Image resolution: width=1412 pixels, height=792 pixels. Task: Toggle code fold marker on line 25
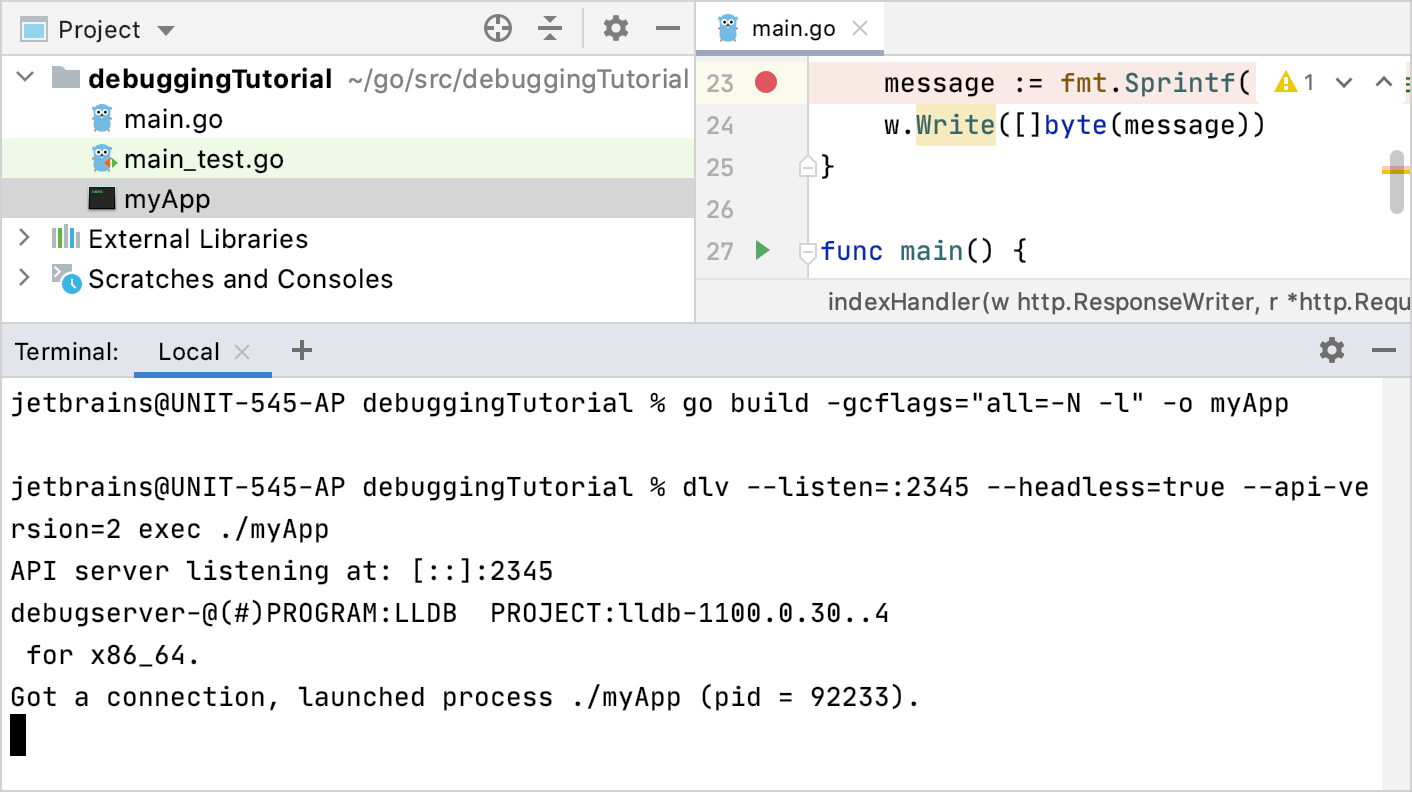[807, 167]
